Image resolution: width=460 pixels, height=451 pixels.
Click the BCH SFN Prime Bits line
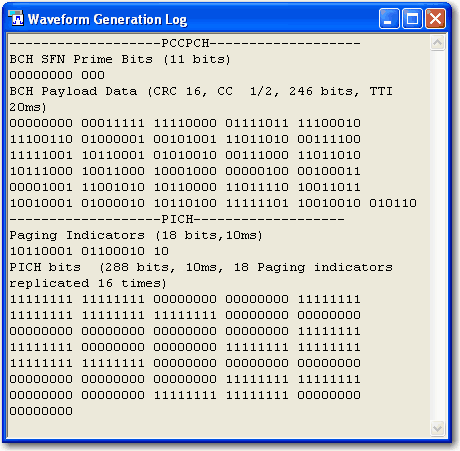coord(120,59)
